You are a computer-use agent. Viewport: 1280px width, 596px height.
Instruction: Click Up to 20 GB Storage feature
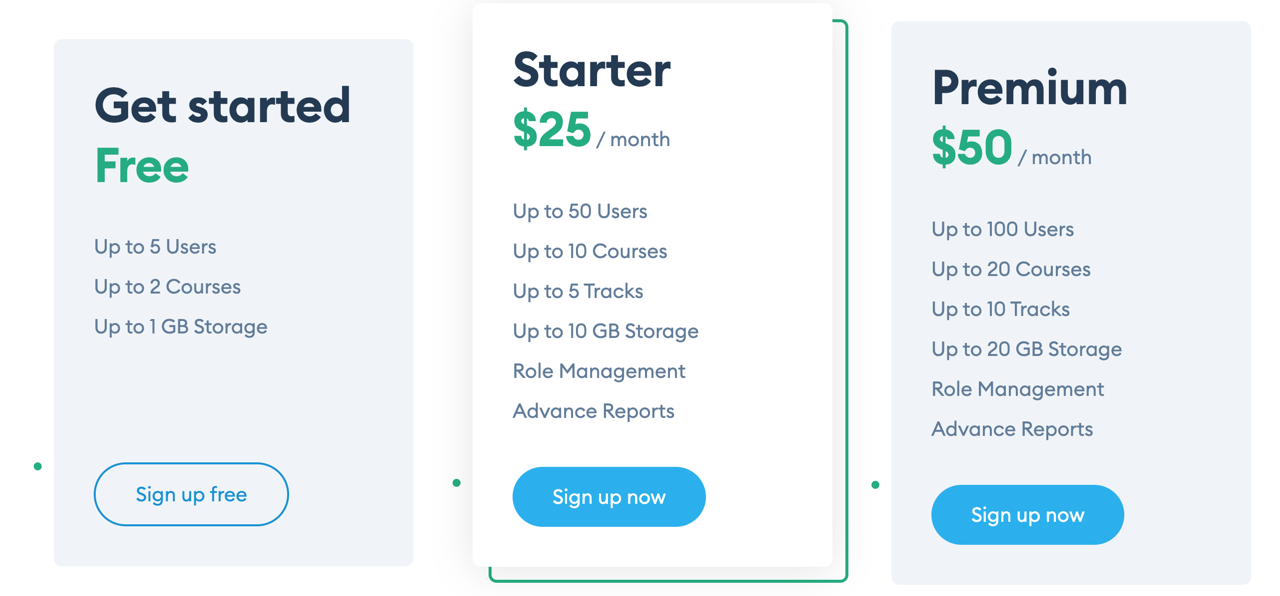coord(1026,349)
